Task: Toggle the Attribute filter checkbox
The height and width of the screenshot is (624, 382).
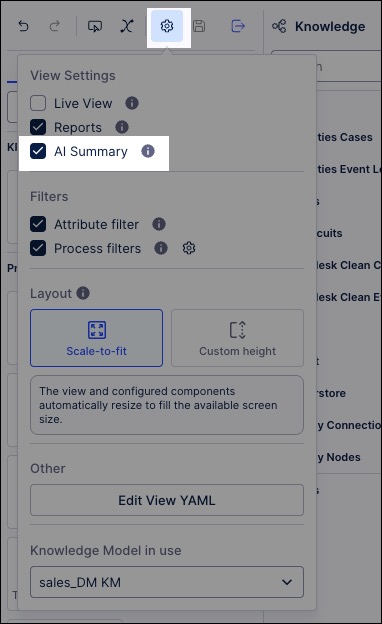Action: 38,224
